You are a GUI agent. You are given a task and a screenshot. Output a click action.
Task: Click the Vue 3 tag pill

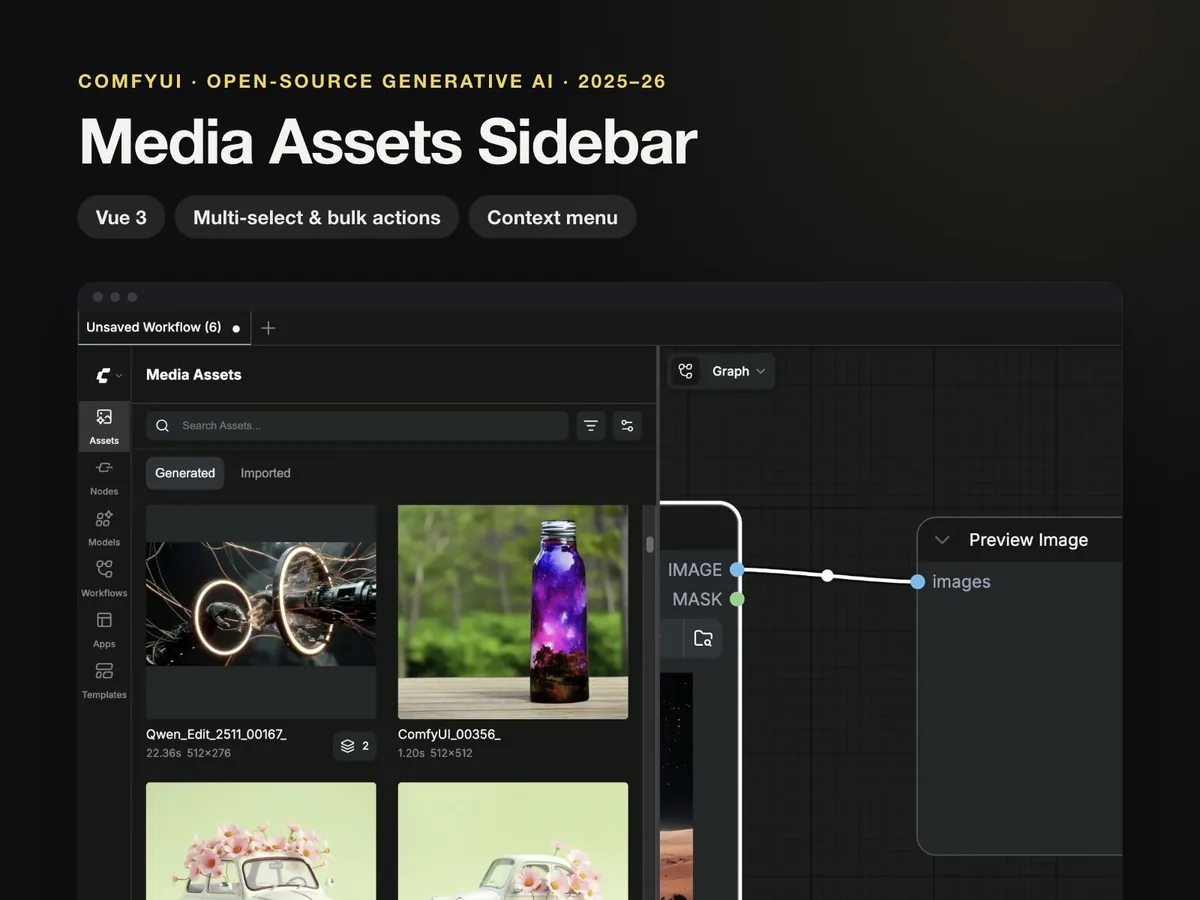[121, 217]
